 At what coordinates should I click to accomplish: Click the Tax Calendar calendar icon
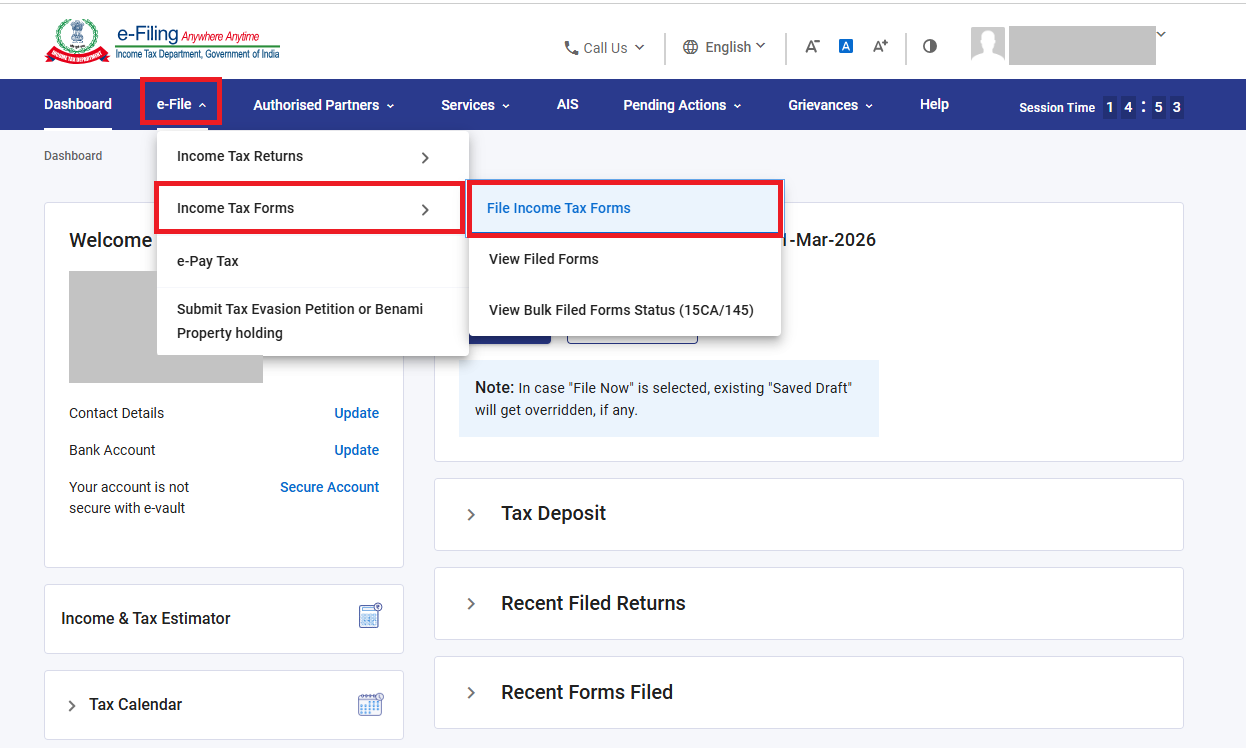pos(370,704)
